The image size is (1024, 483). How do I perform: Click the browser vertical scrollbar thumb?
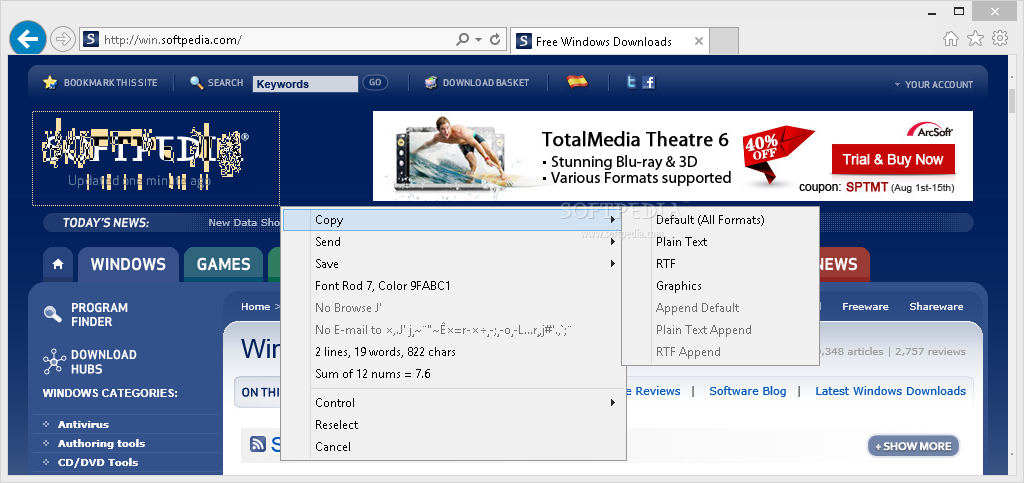(x=1012, y=99)
